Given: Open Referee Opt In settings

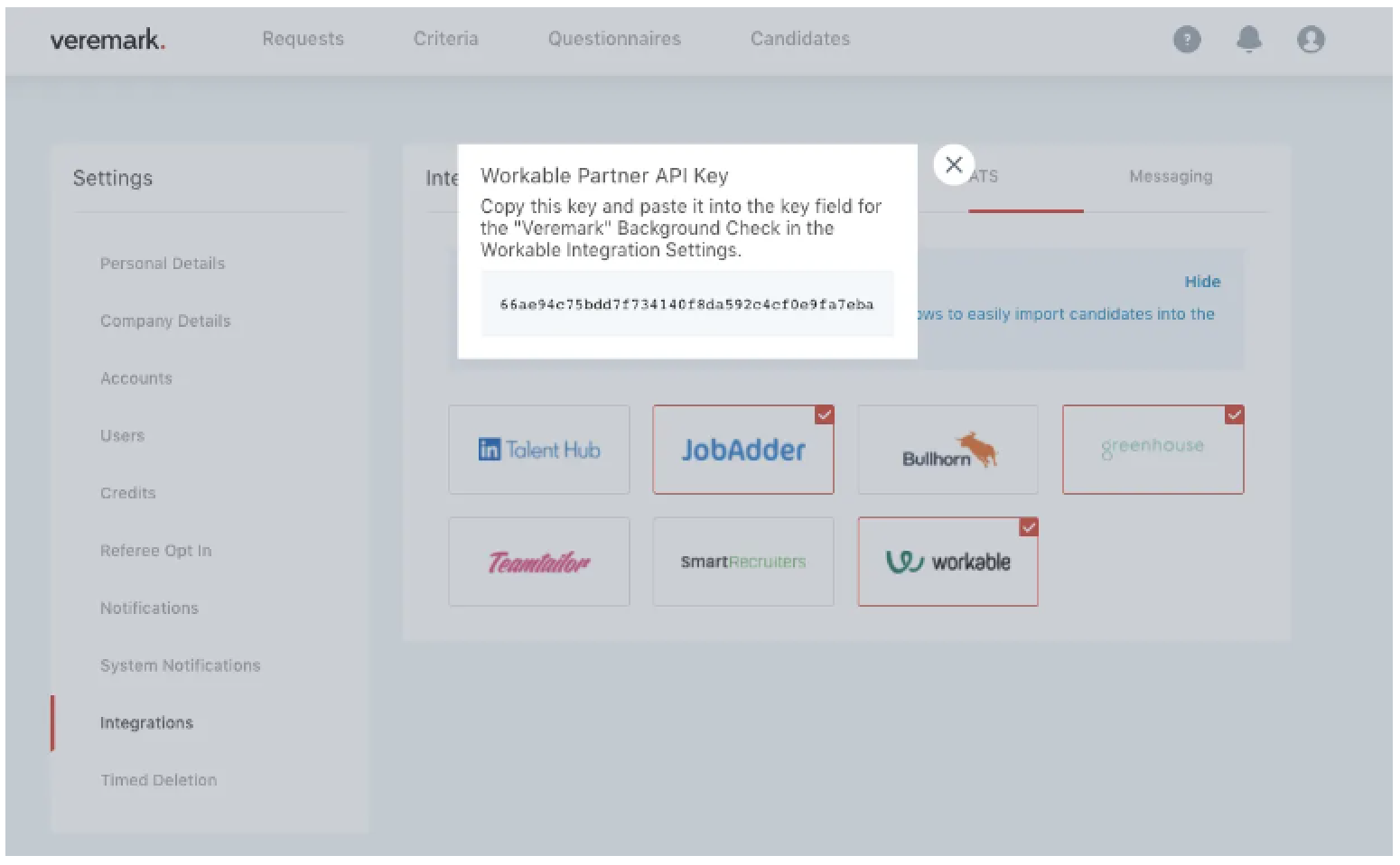Looking at the screenshot, I should (156, 551).
